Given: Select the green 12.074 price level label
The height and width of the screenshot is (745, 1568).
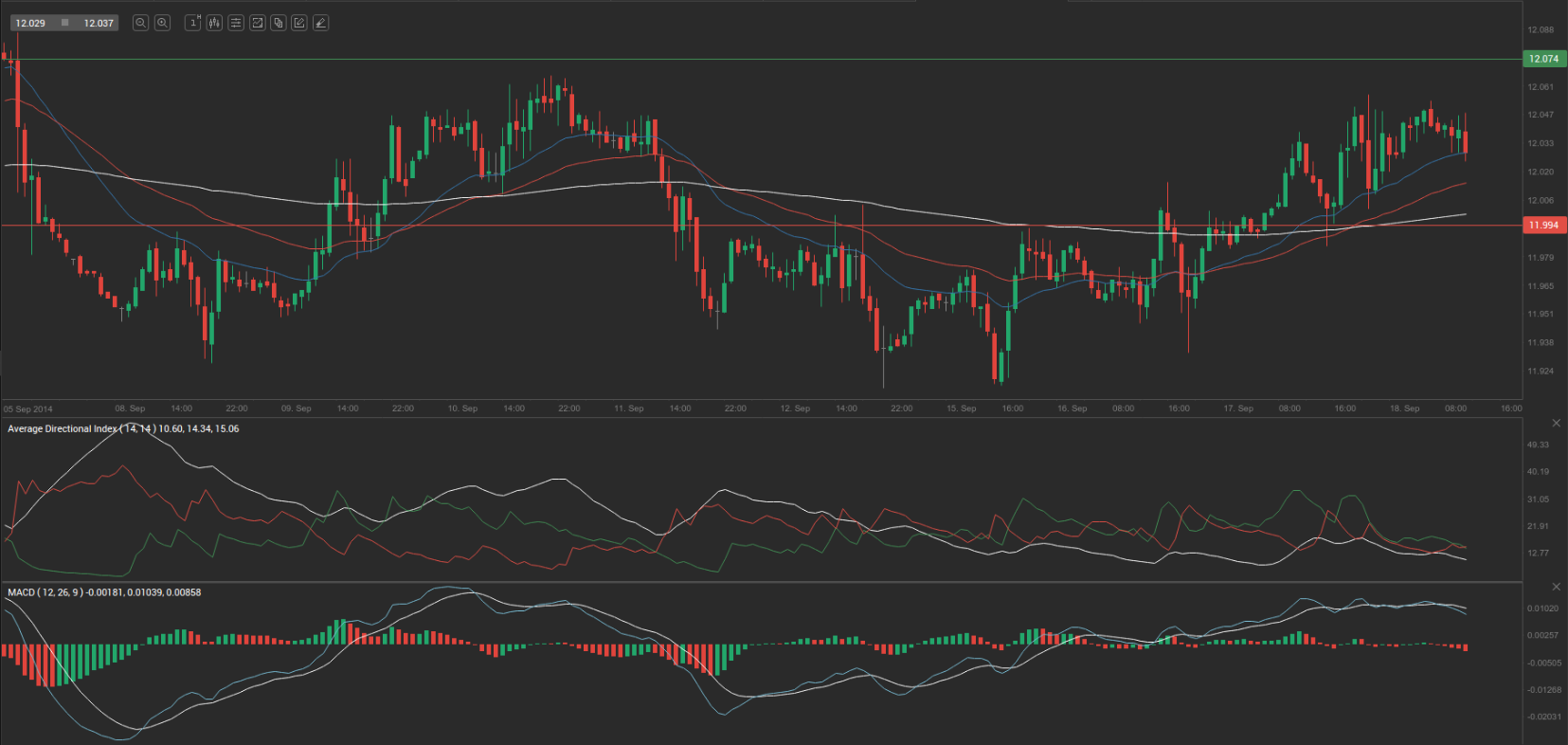Looking at the screenshot, I should (x=1543, y=59).
